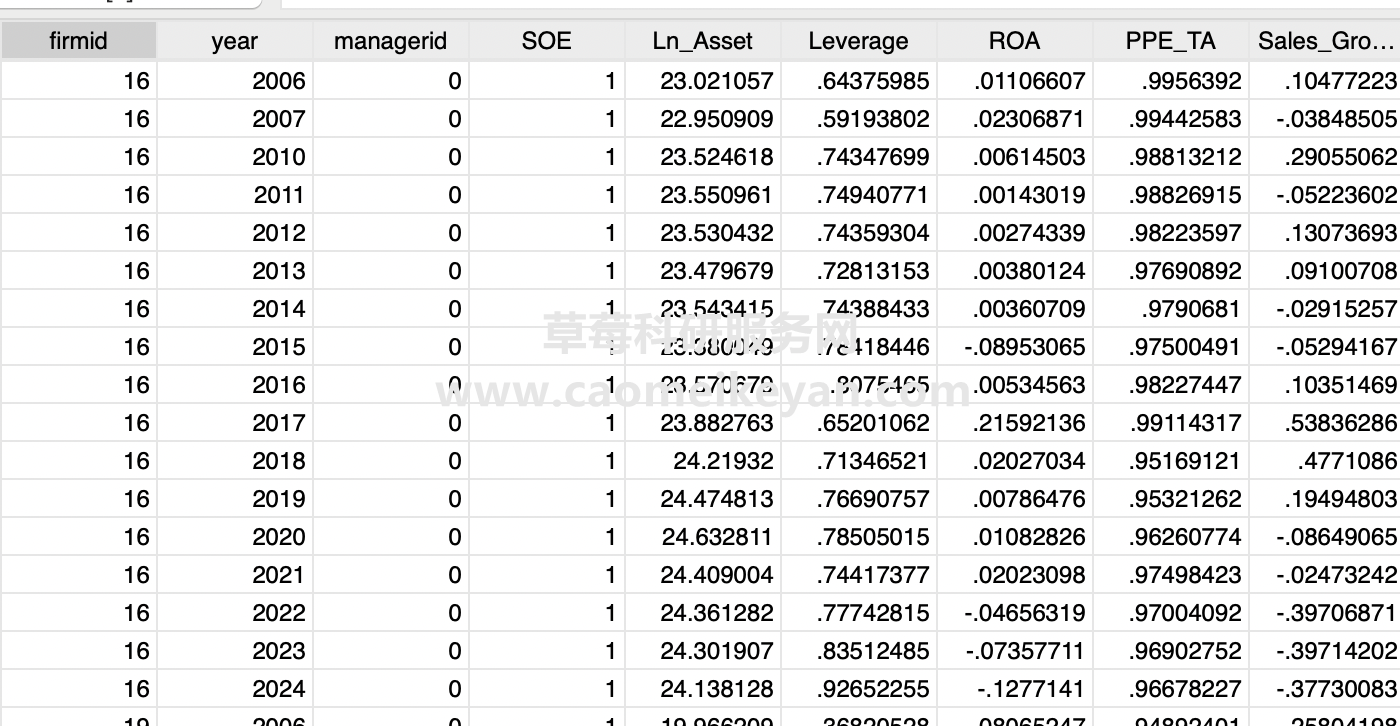Select the Leverage cell .83512485
The width and height of the screenshot is (1400, 726).
click(873, 651)
